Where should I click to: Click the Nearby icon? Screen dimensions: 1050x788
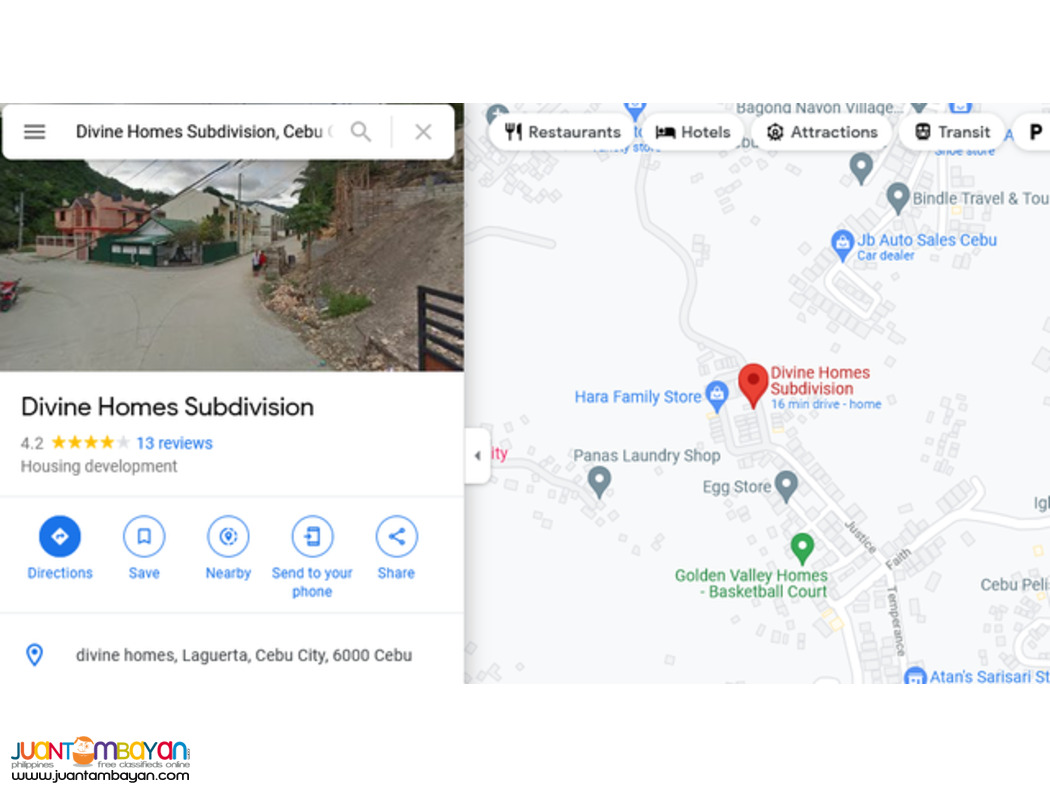(x=228, y=536)
